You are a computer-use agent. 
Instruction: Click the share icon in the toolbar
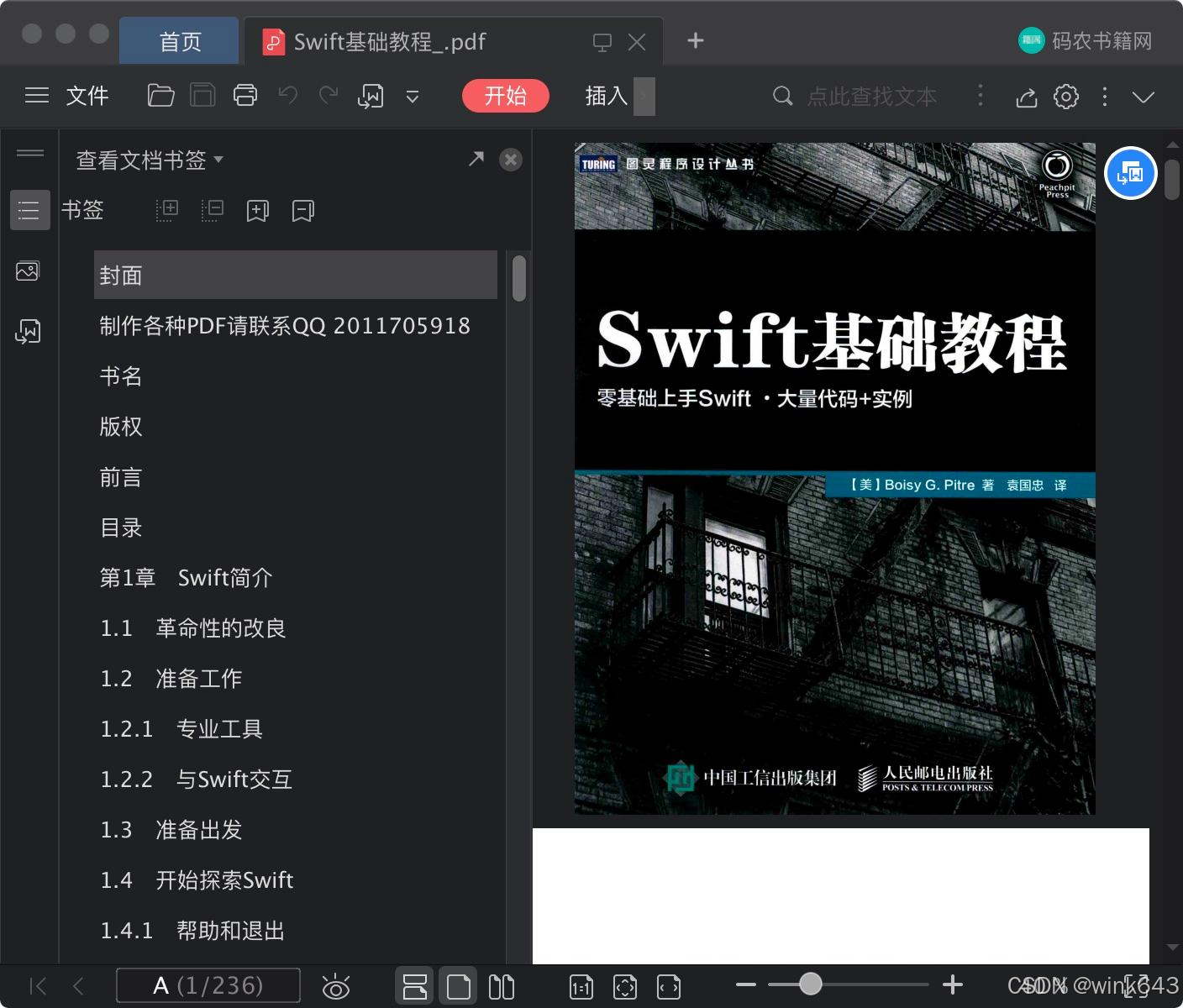[1026, 97]
